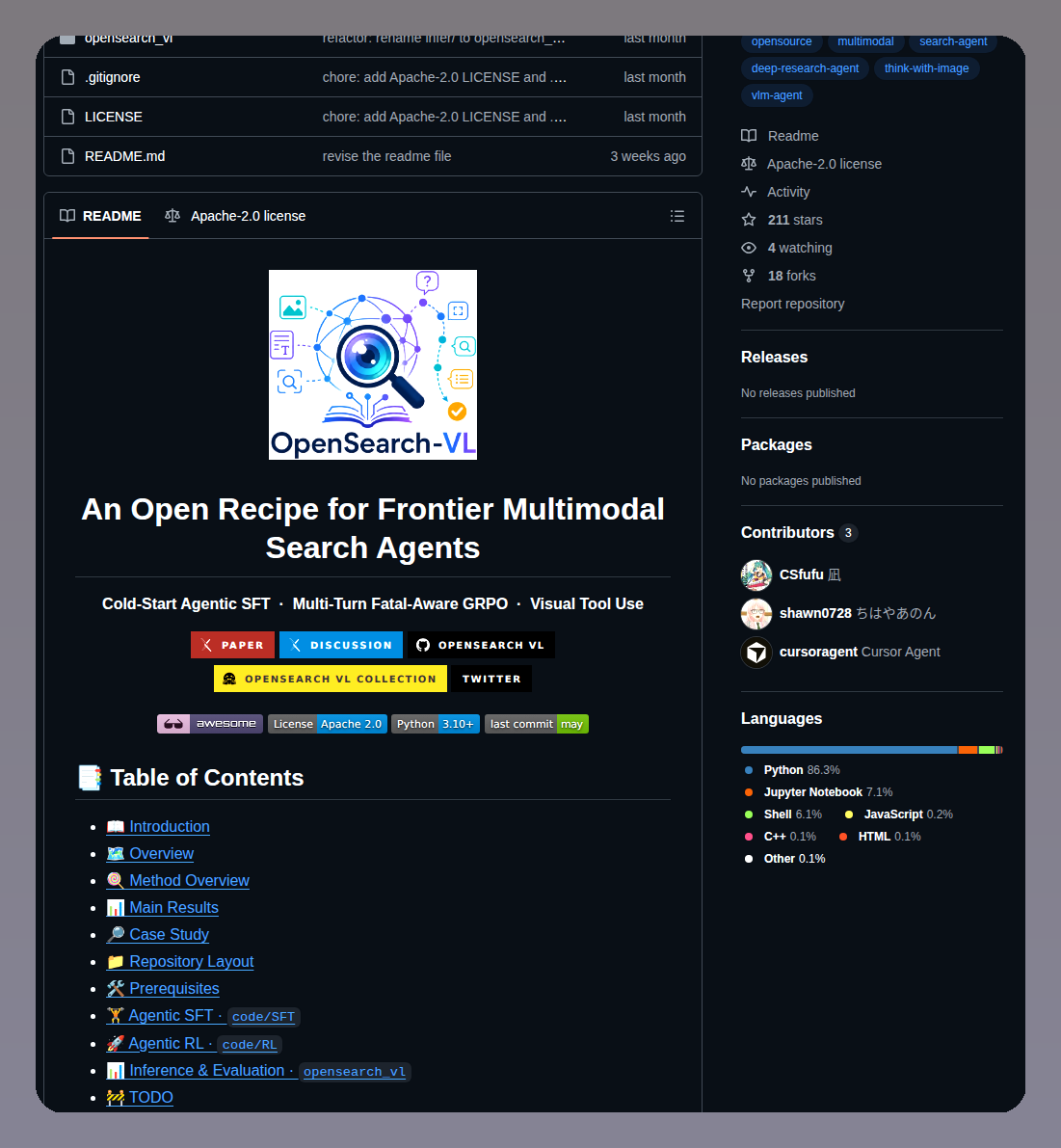Open commit 'revise the readme file'
Viewport: 1061px width, 1148px height.
coord(387,156)
